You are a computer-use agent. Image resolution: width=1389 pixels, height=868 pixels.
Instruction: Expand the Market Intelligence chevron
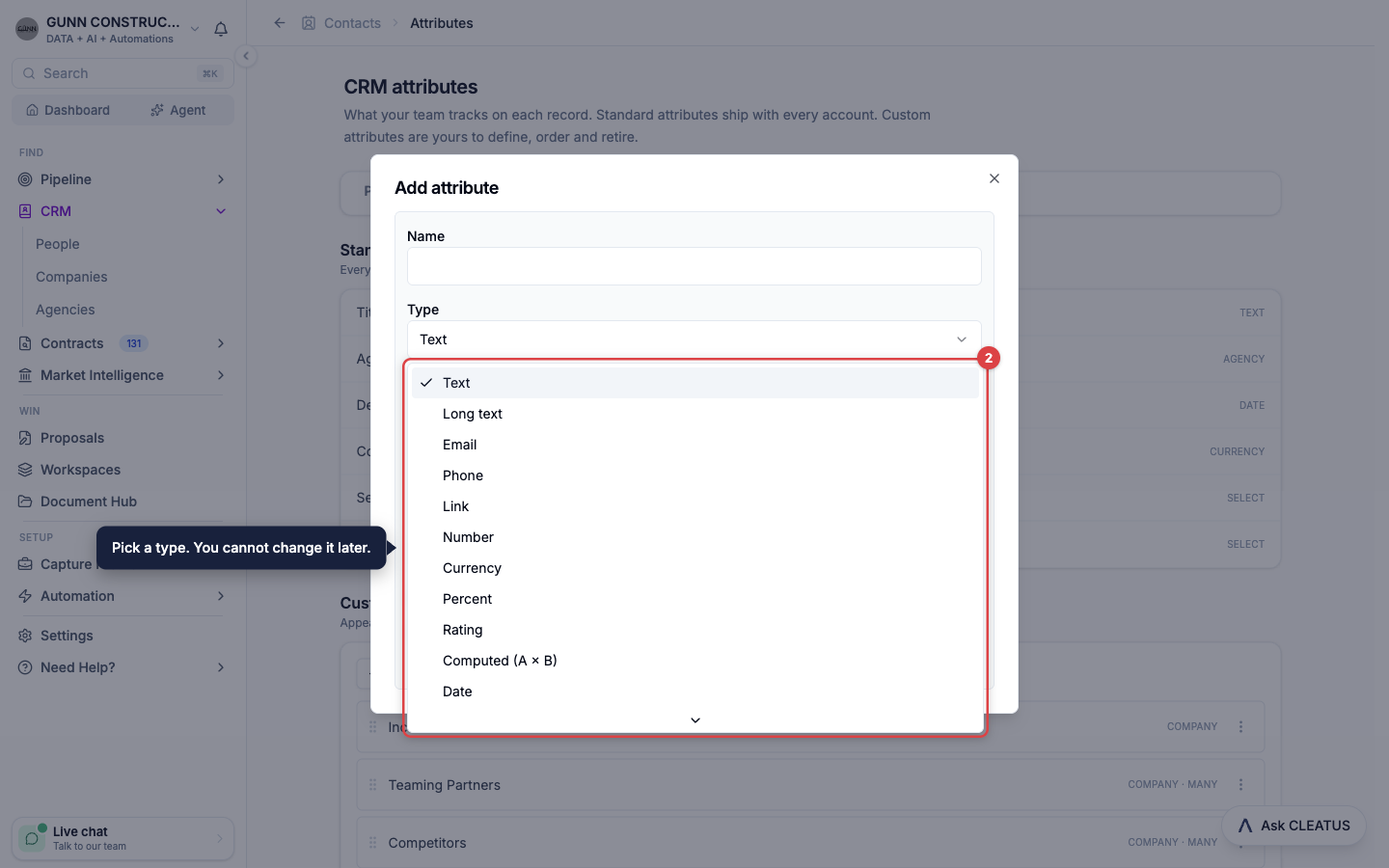221,375
